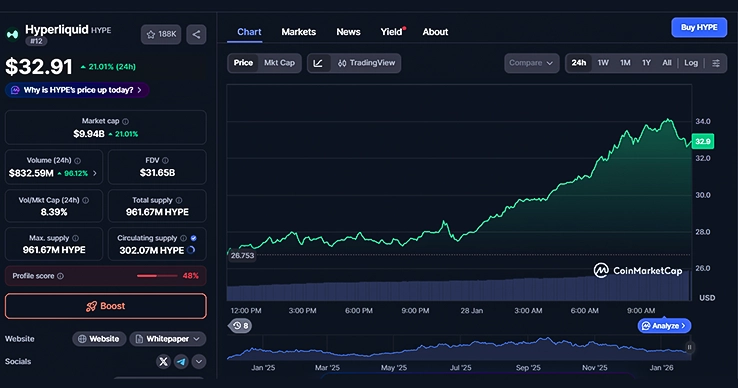Click the Buy HYPE button

click(699, 28)
